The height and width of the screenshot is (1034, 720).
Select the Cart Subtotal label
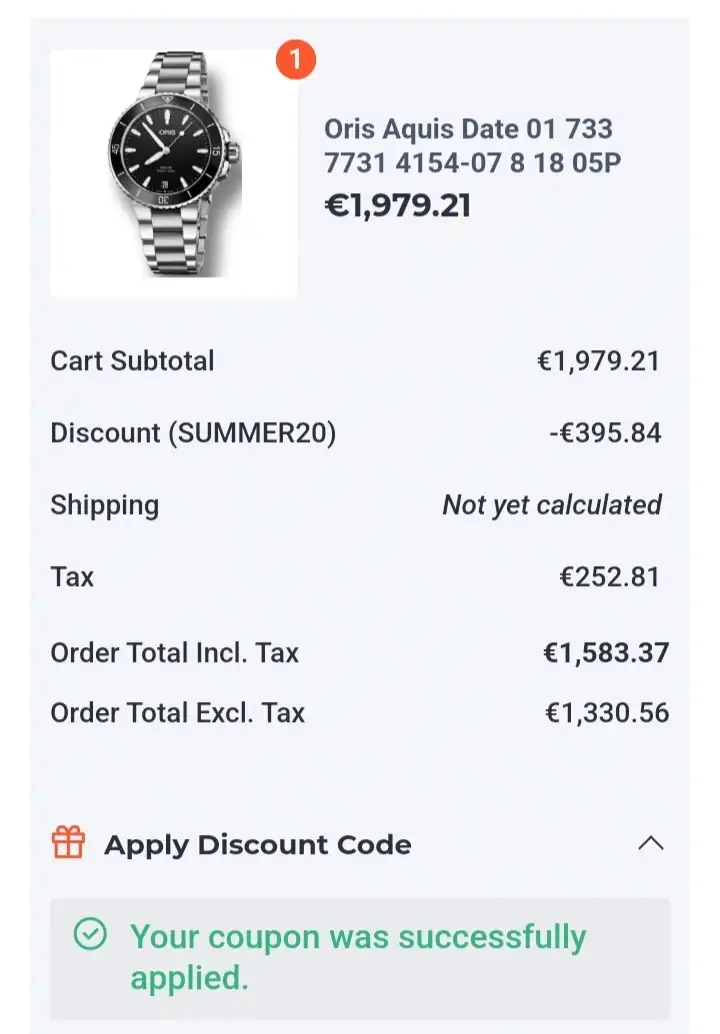[132, 360]
